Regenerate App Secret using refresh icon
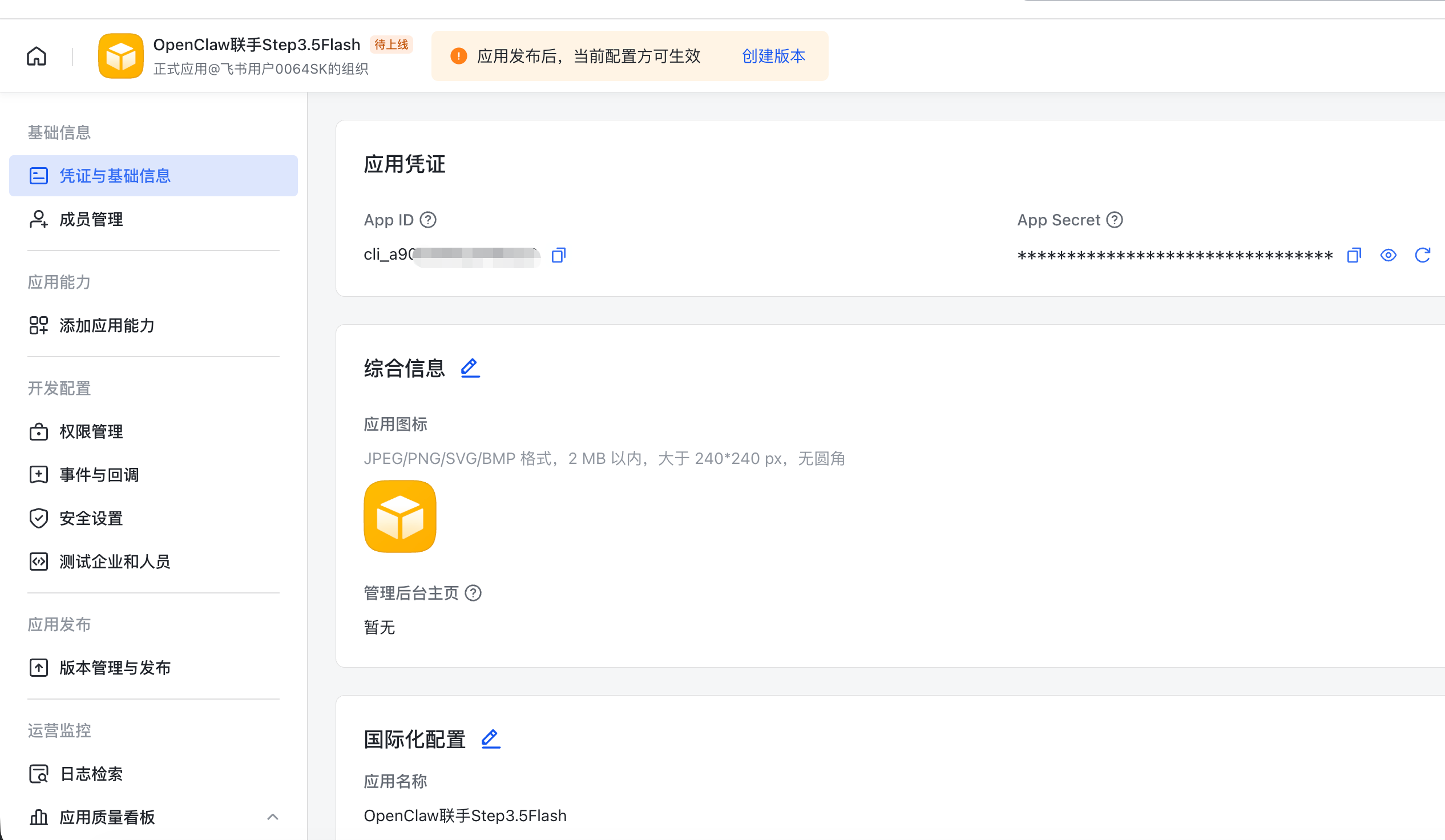Viewport: 1445px width, 840px height. 1423,255
